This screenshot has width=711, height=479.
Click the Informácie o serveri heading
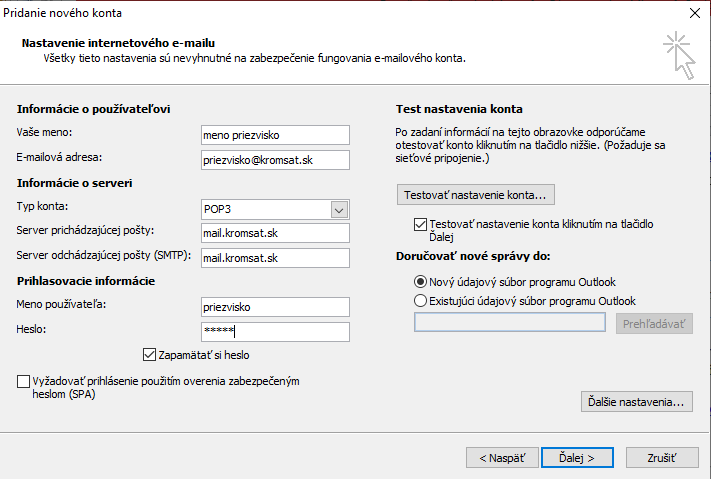point(74,183)
